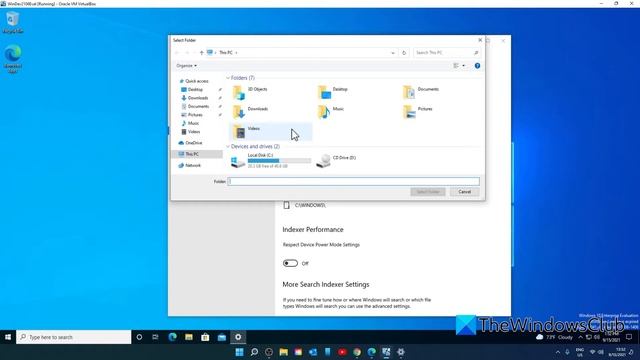Open the Help icon in Select Folder dialog

coord(477,66)
